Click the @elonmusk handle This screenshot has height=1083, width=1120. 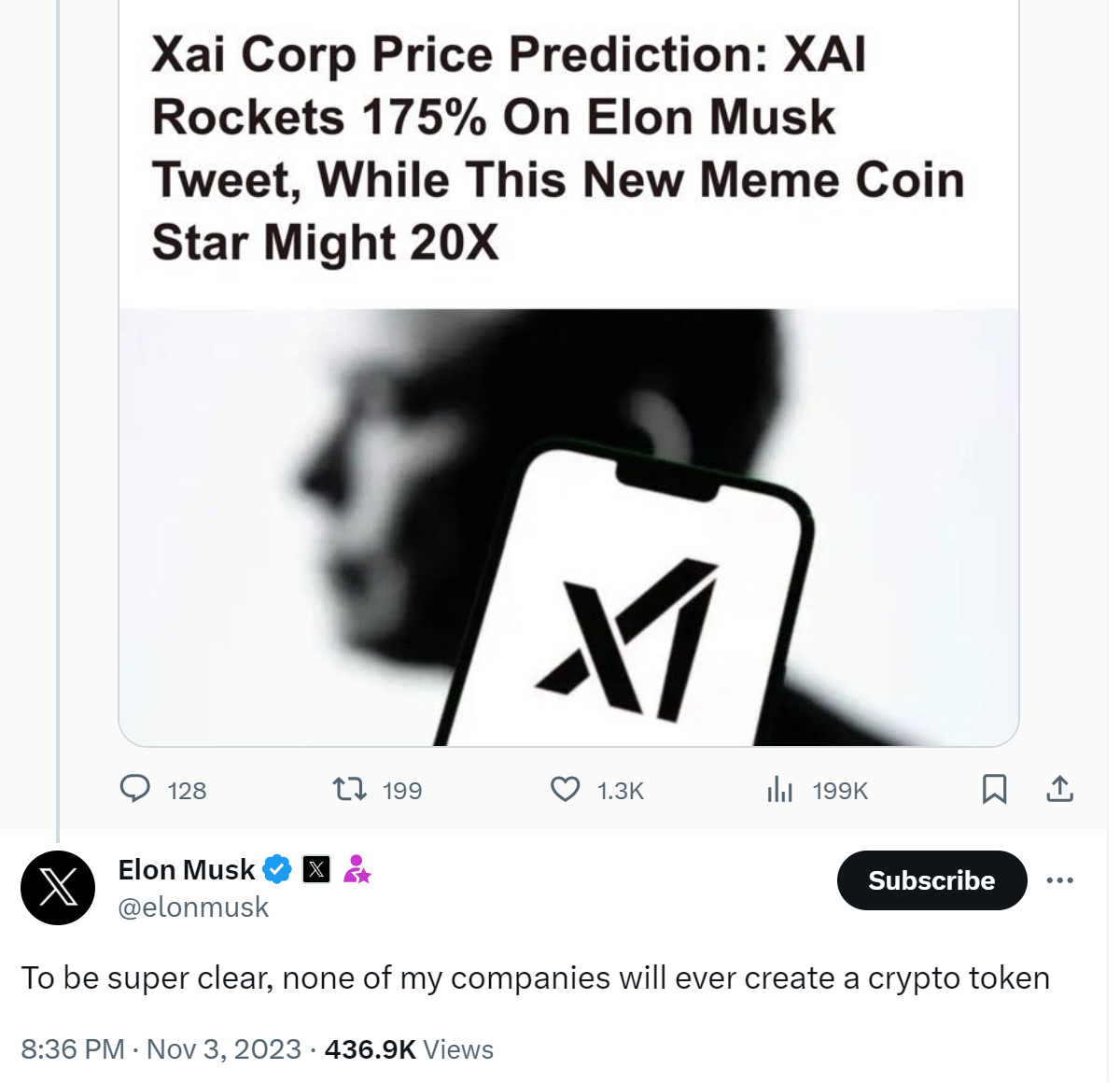click(x=193, y=907)
